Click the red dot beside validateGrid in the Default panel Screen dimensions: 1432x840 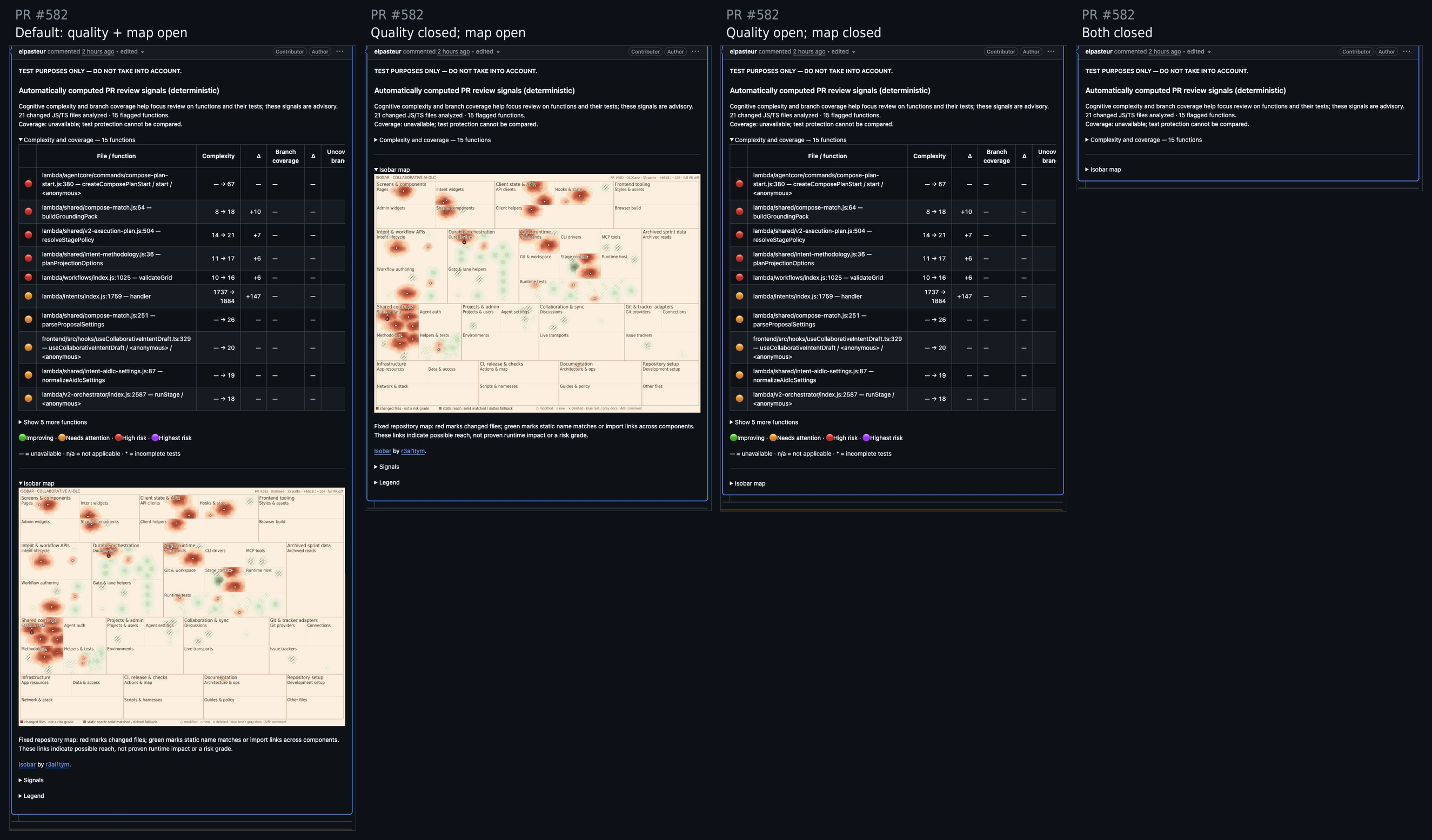29,278
